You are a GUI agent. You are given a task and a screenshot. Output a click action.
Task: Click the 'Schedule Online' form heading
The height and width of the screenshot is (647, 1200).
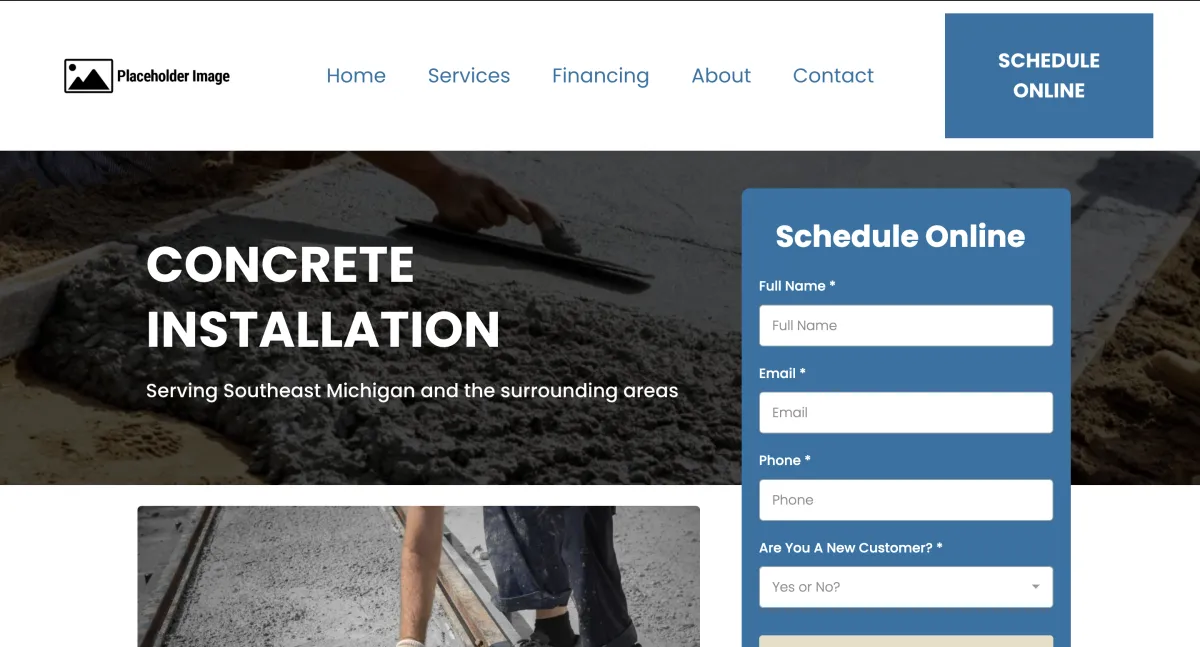(900, 236)
